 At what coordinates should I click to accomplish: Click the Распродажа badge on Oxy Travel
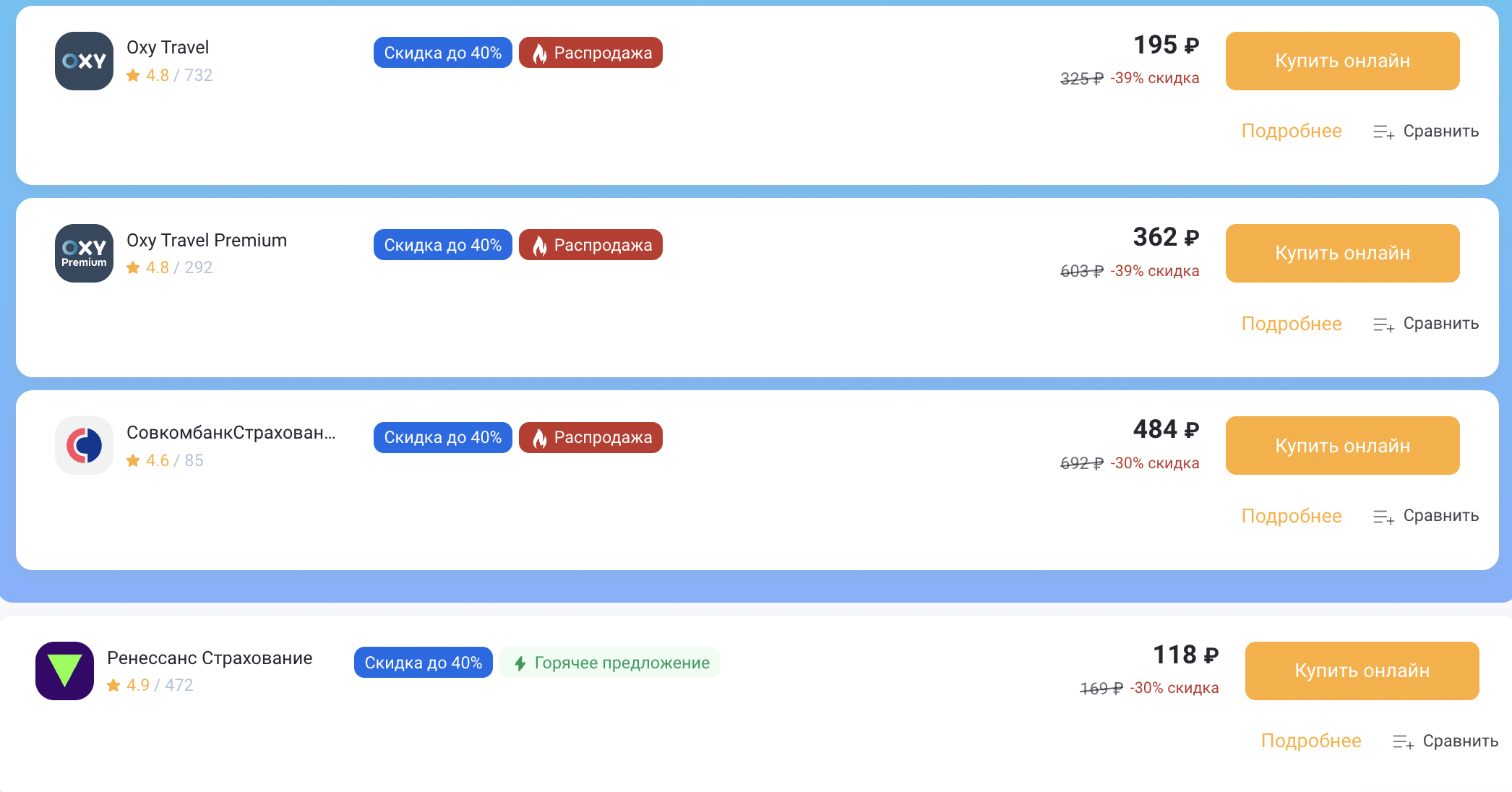(590, 53)
